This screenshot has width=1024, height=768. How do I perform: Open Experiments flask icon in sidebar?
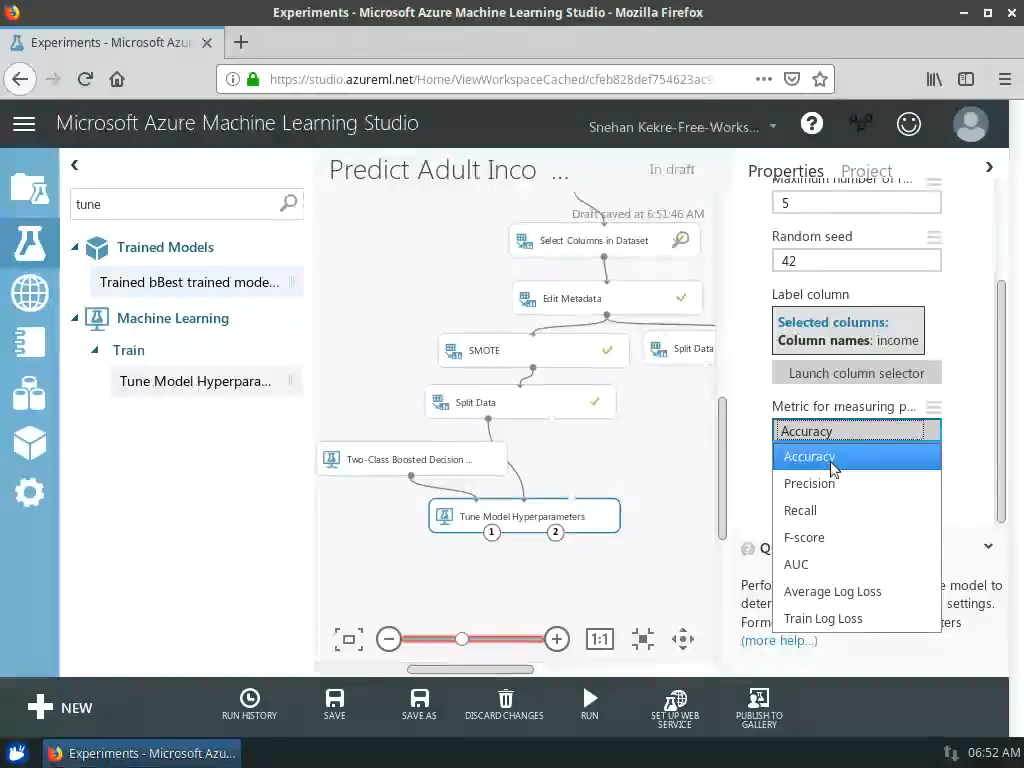coord(29,243)
